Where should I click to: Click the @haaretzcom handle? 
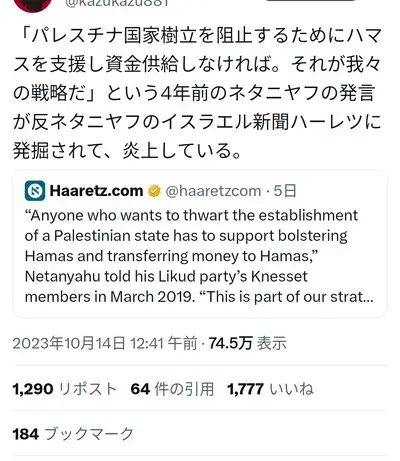click(x=213, y=191)
